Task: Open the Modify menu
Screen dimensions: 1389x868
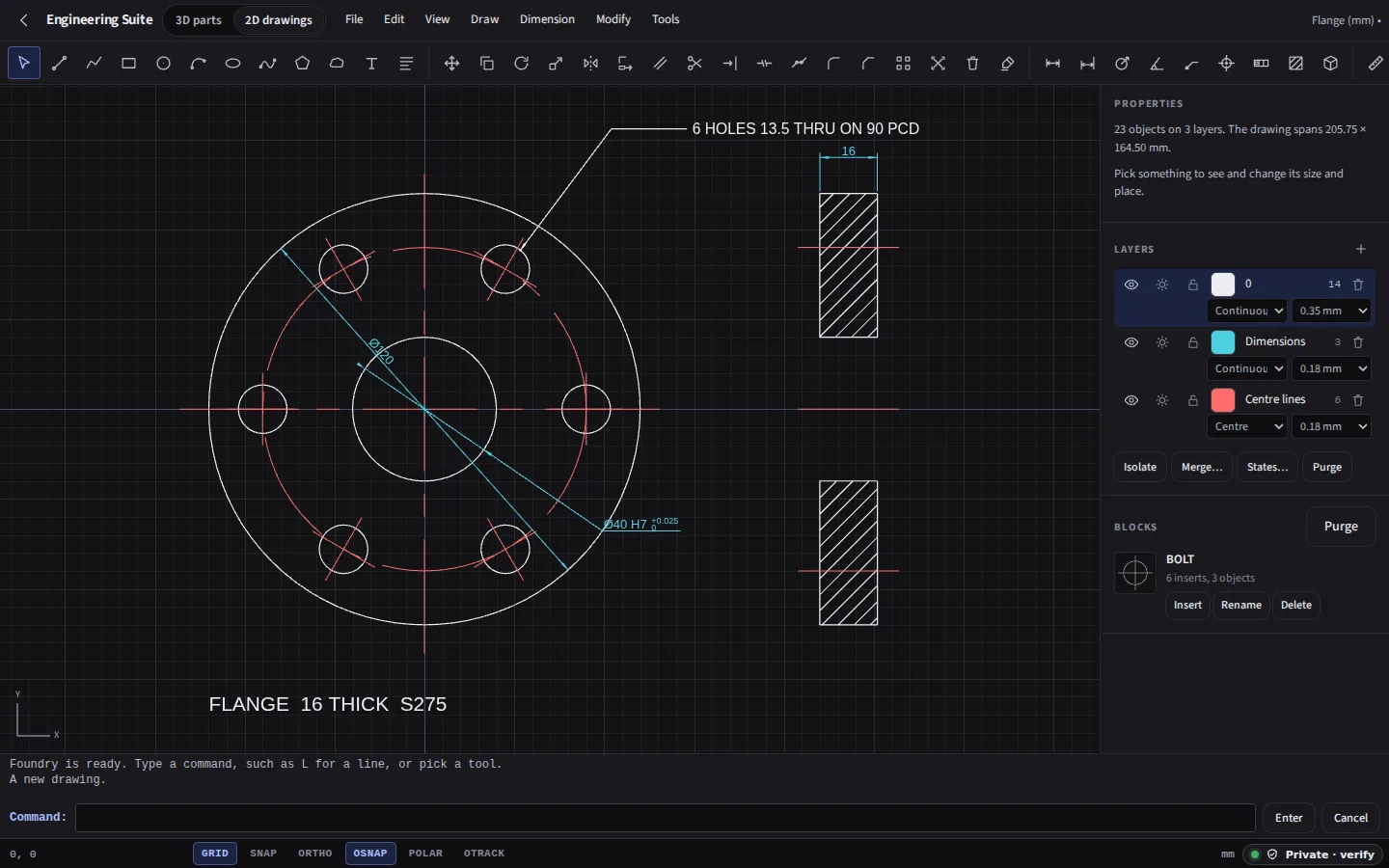Action: (613, 19)
